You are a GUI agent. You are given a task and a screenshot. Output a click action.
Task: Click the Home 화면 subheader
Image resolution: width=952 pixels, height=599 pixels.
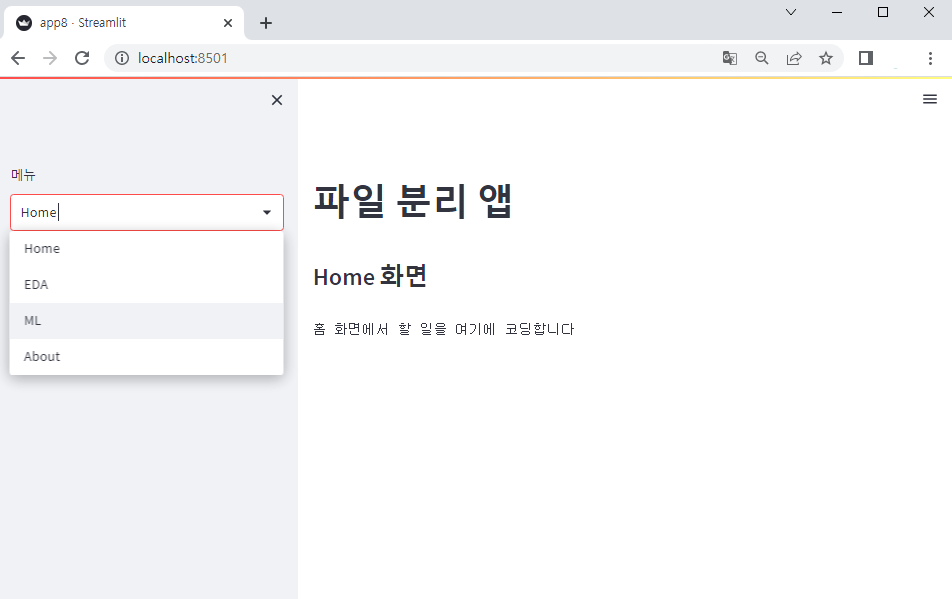(x=370, y=277)
